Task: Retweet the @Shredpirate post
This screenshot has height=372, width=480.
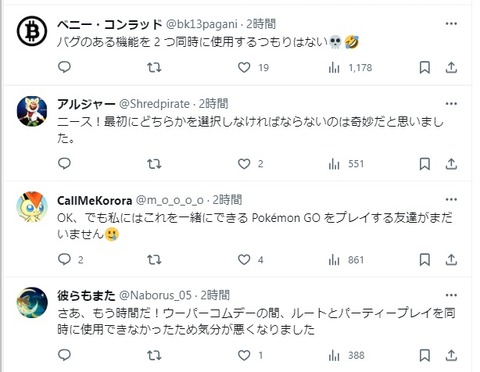Action: 154,164
